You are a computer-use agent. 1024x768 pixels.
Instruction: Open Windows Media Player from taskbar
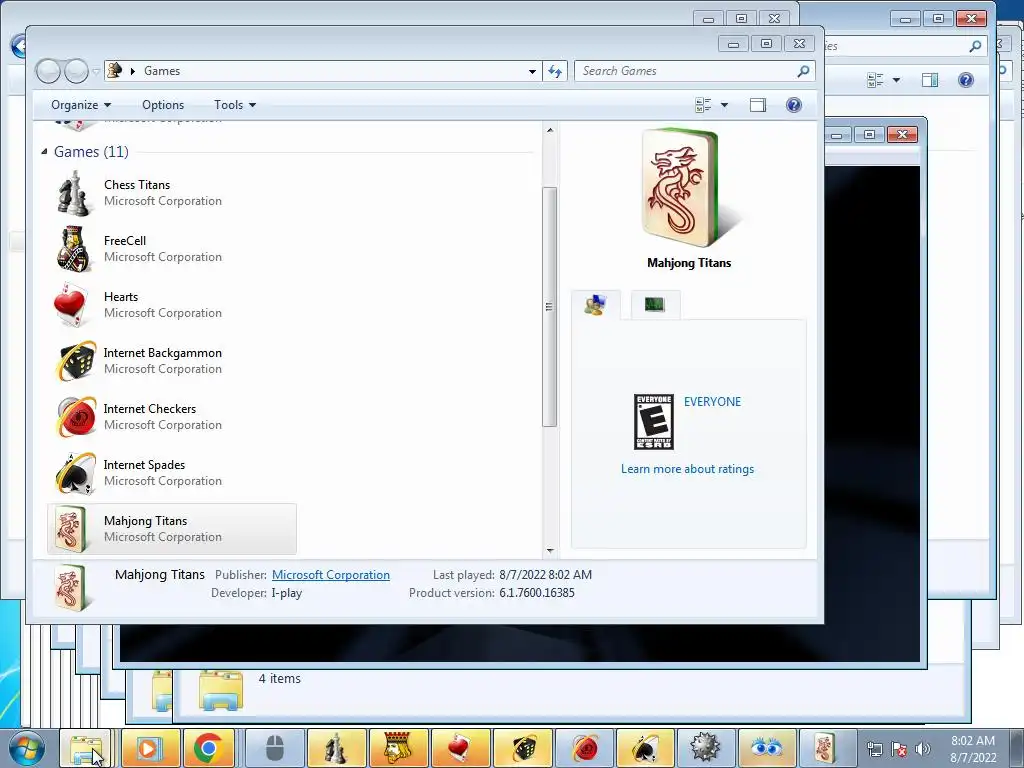coord(150,748)
